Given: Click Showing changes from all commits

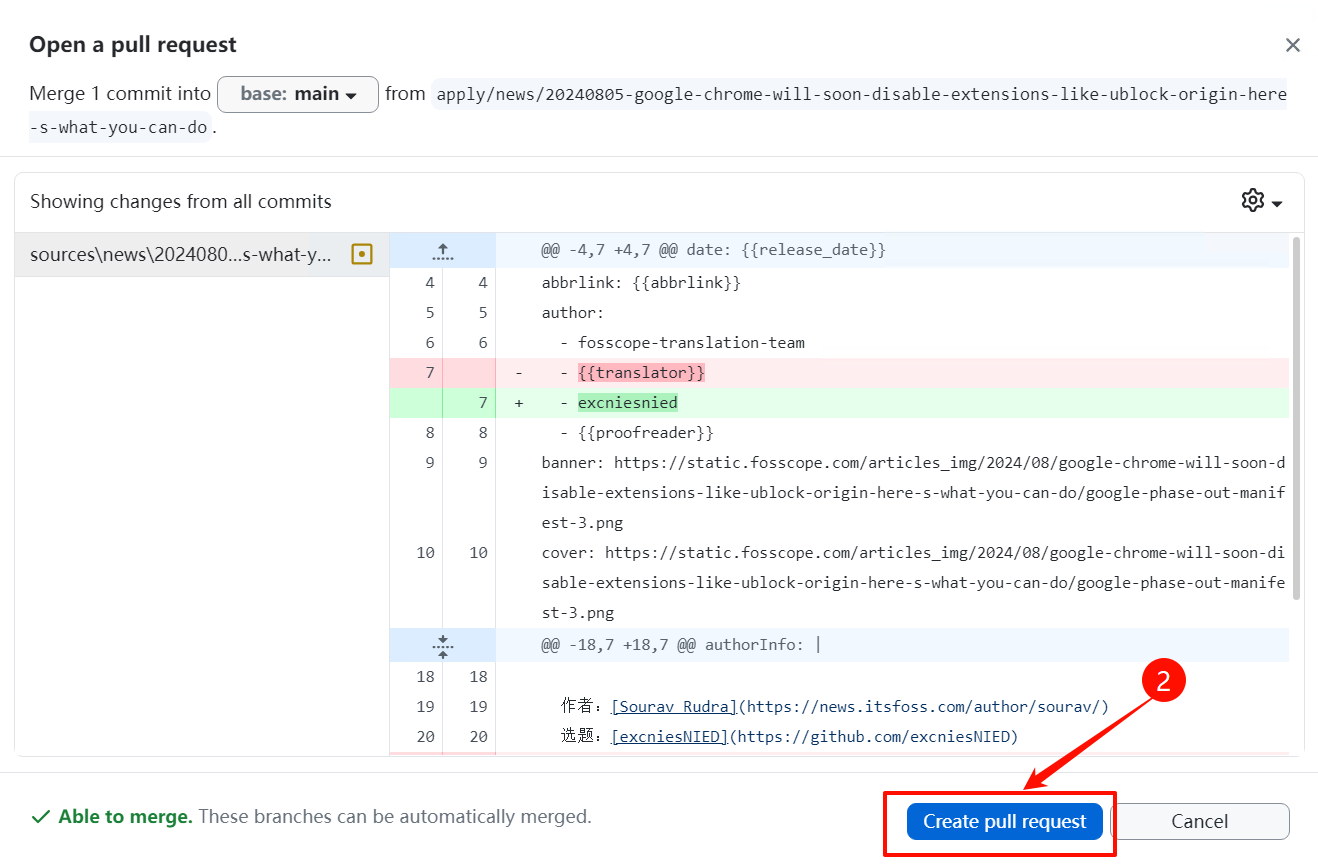Looking at the screenshot, I should pos(180,201).
